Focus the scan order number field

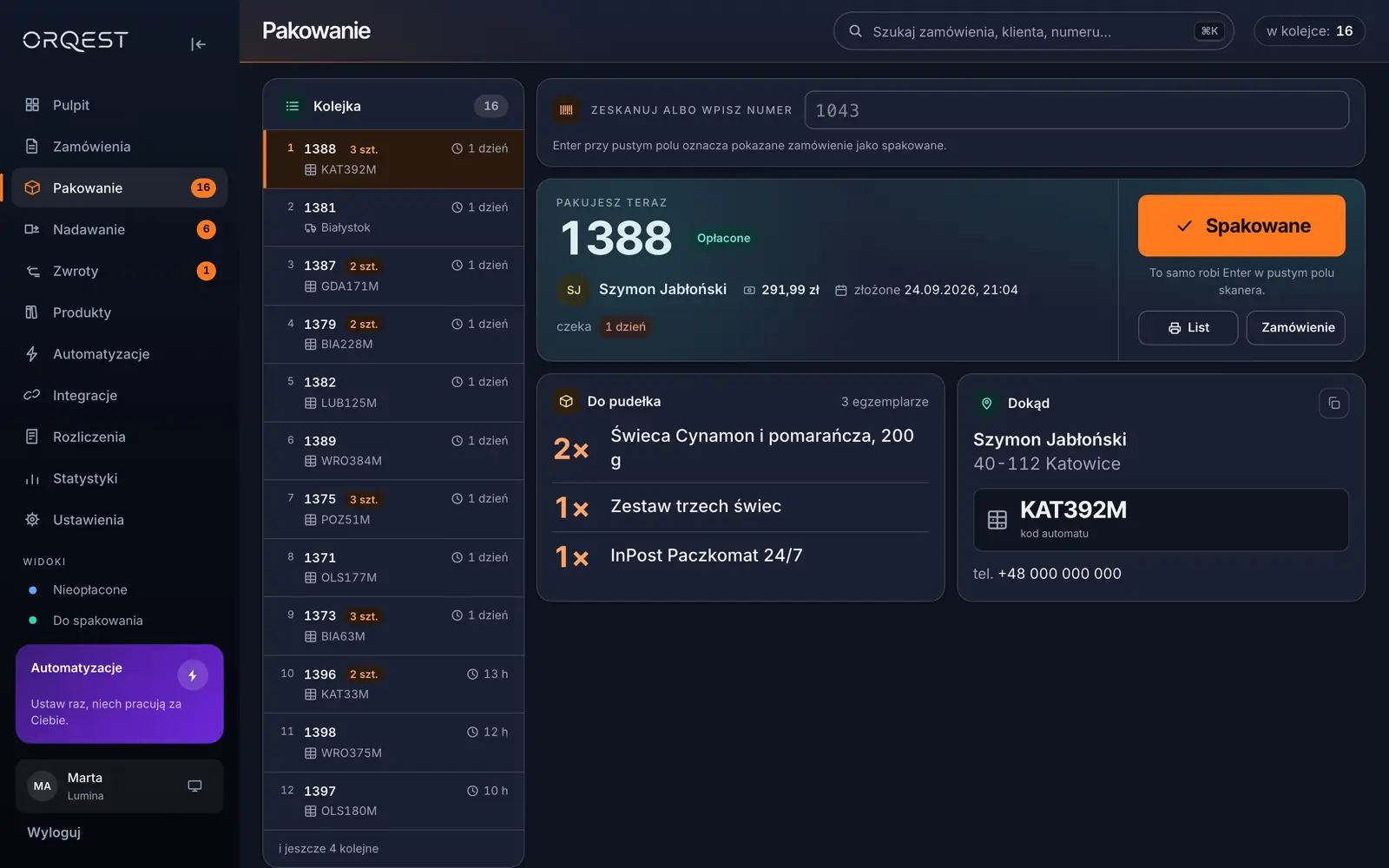1076,110
